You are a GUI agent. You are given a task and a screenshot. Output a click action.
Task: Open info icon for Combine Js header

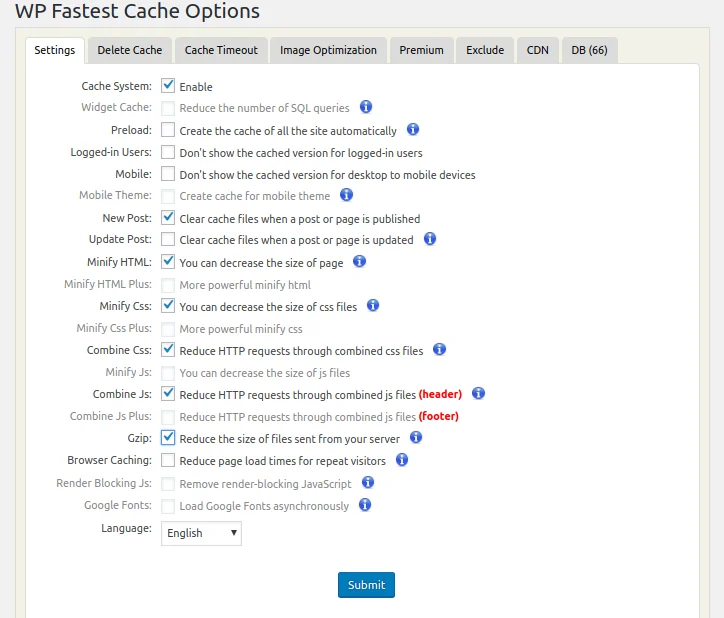pyautogui.click(x=478, y=394)
